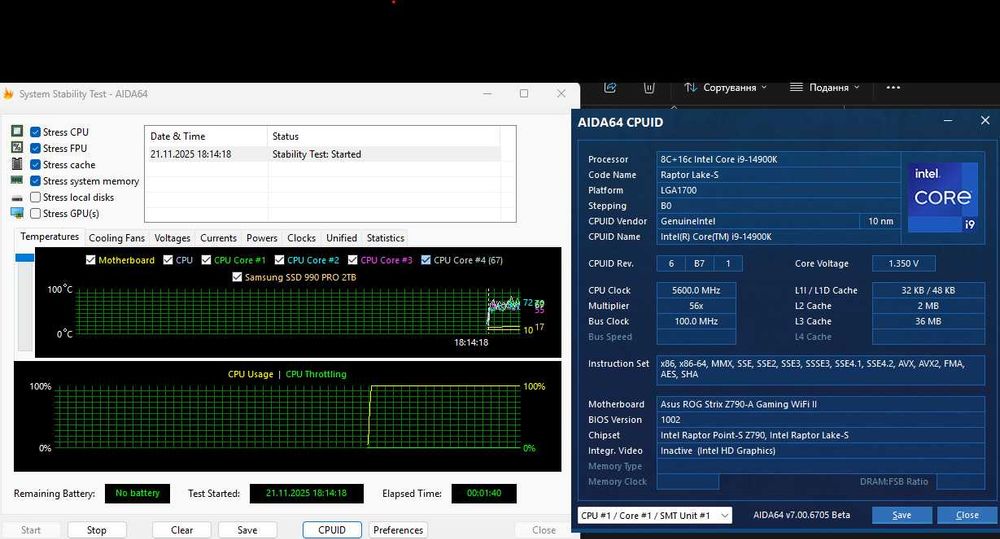The image size is (1000, 539).
Task: Click the BIOS Version 1002 value
Action: click(820, 420)
